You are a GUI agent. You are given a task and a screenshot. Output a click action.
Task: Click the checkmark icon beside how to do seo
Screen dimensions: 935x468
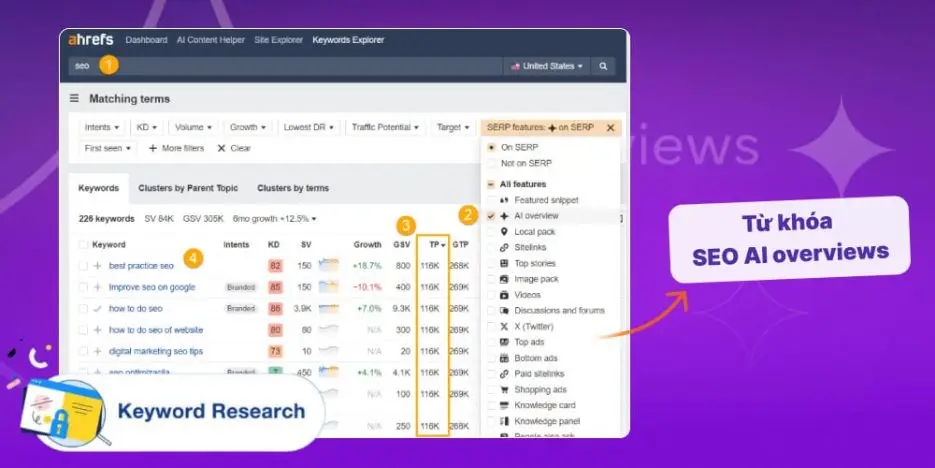(x=97, y=309)
